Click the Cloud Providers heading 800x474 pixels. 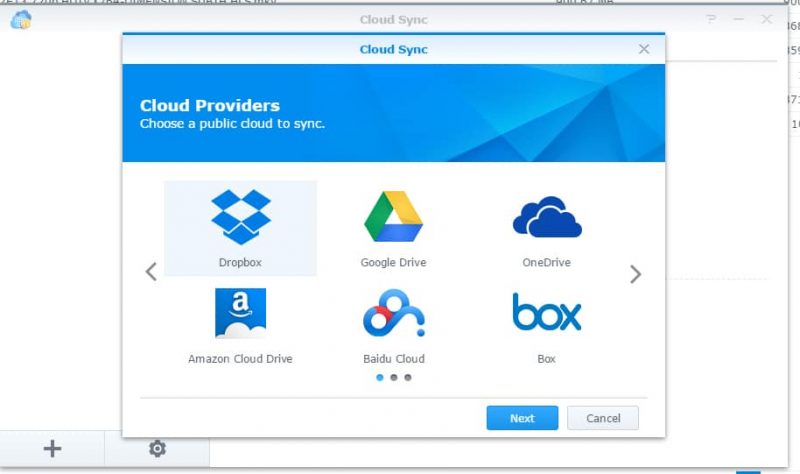tap(210, 106)
